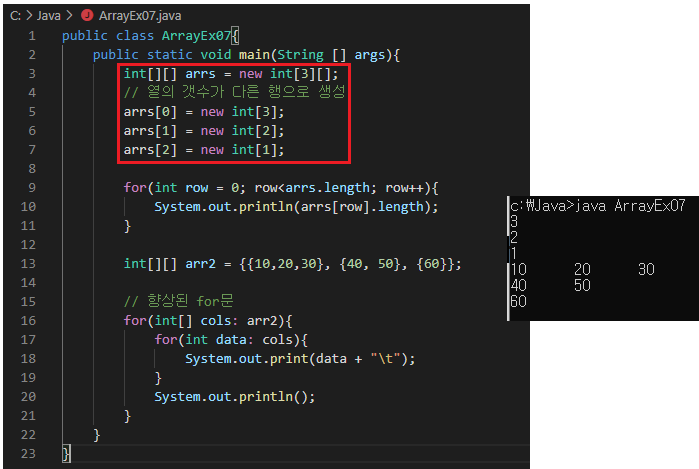
Task: Click 'arrs[1] = new int[2];' line
Action: (x=204, y=131)
